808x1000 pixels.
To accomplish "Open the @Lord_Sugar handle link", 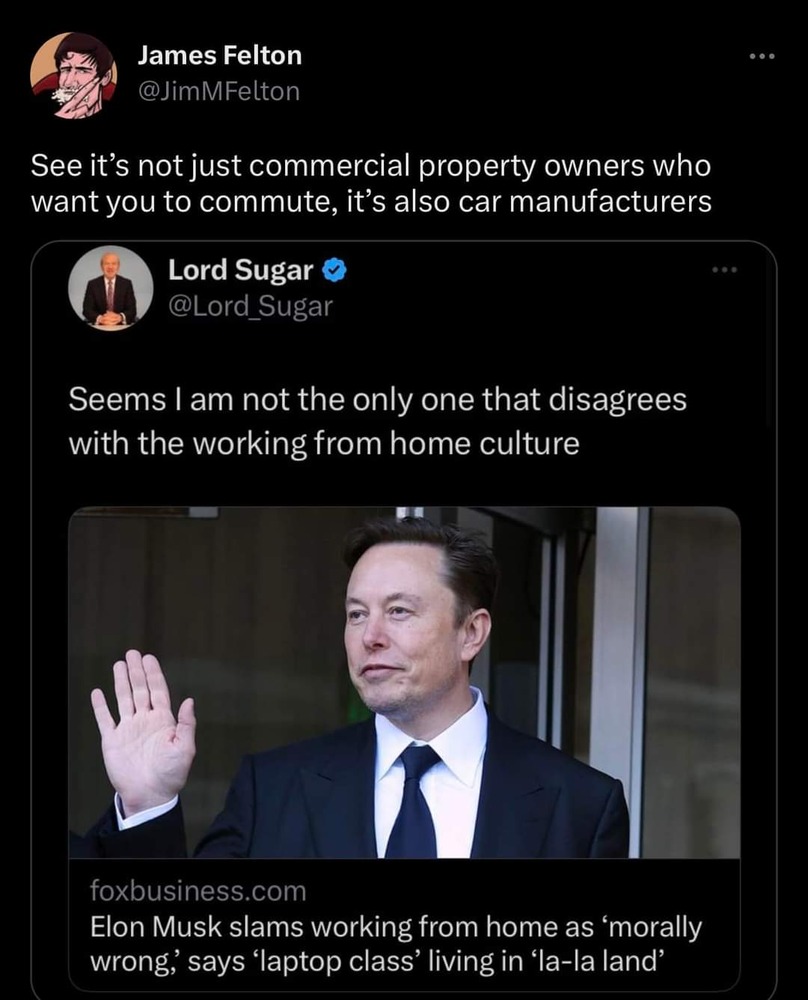I will pos(249,305).
